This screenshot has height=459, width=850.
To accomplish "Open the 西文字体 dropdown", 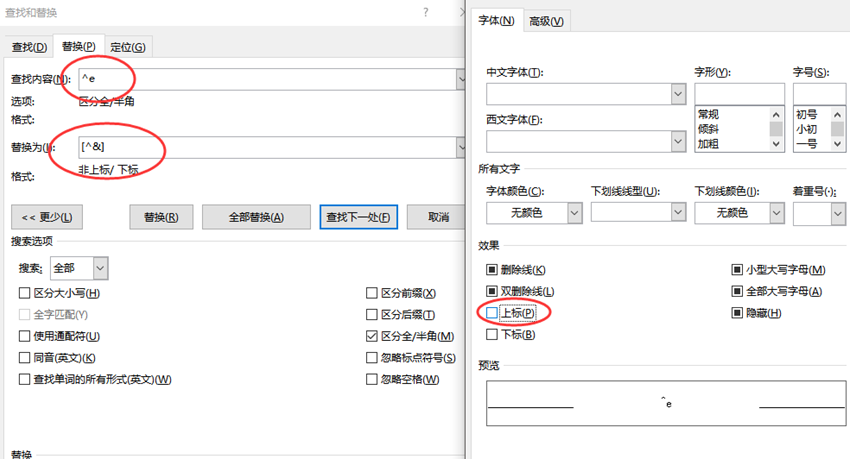I will coord(678,141).
